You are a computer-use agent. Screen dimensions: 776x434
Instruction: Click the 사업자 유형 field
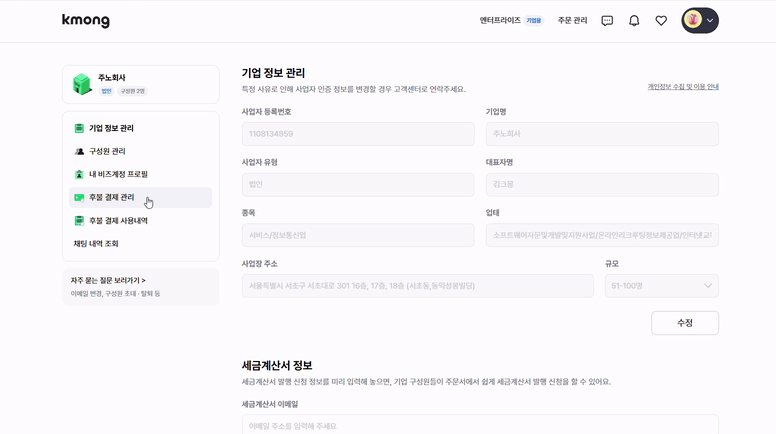pos(358,185)
